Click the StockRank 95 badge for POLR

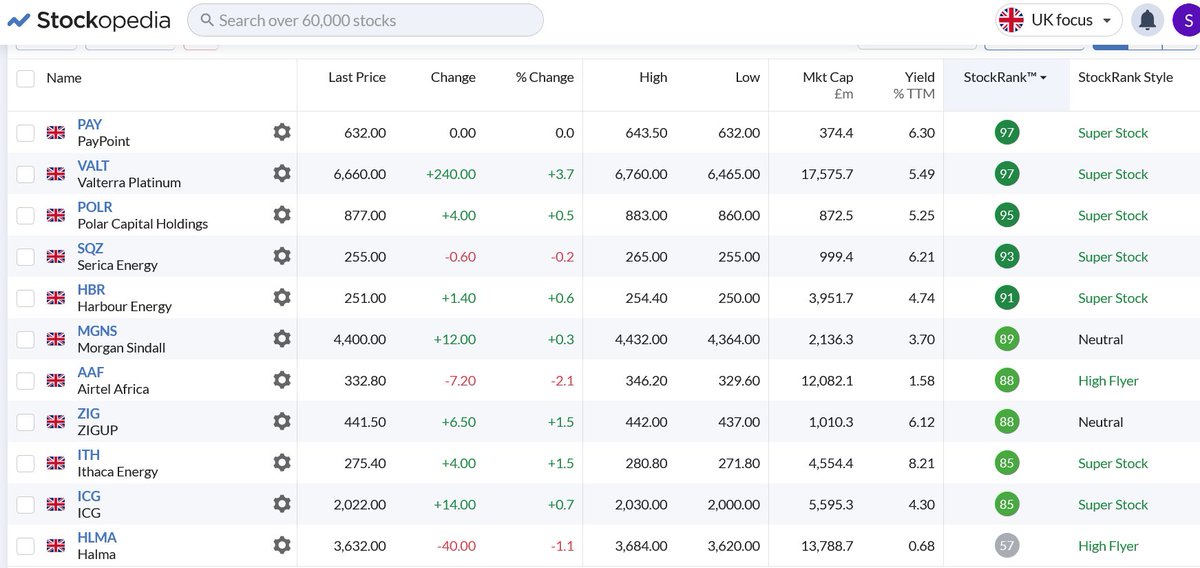pyautogui.click(x=1006, y=215)
